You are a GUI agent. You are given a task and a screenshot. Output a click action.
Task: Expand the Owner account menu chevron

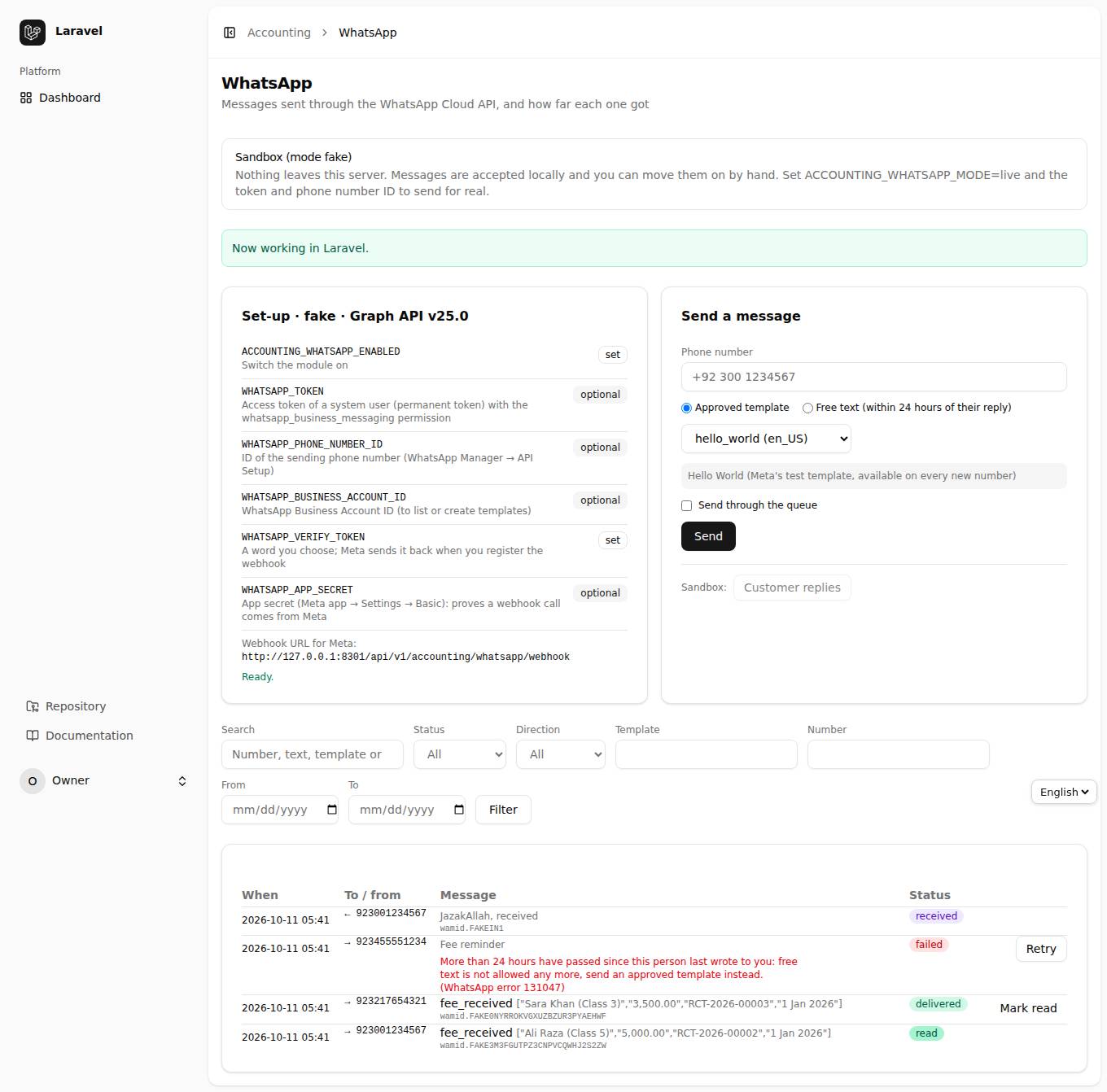[182, 781]
